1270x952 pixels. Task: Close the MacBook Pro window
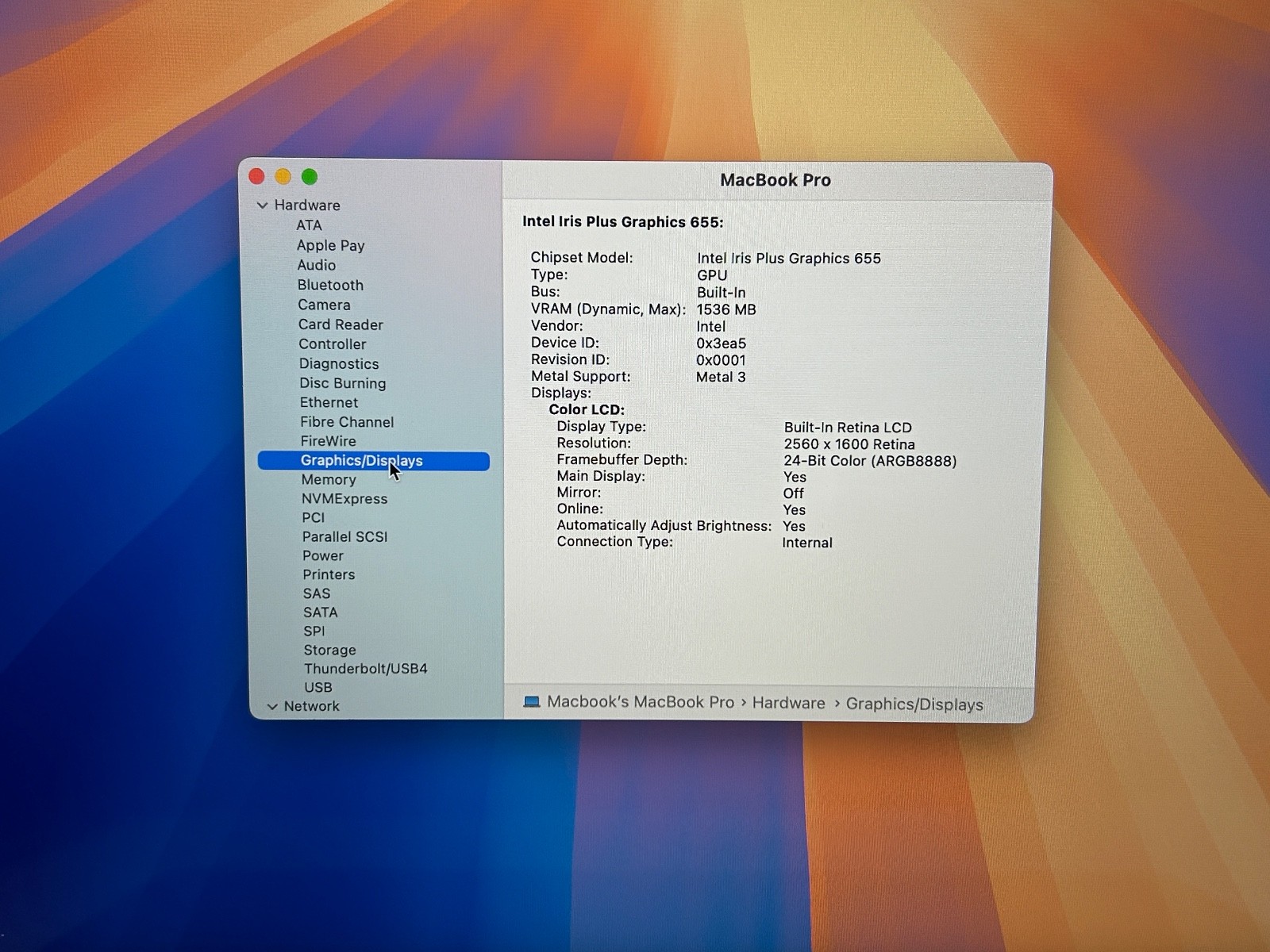(x=256, y=176)
